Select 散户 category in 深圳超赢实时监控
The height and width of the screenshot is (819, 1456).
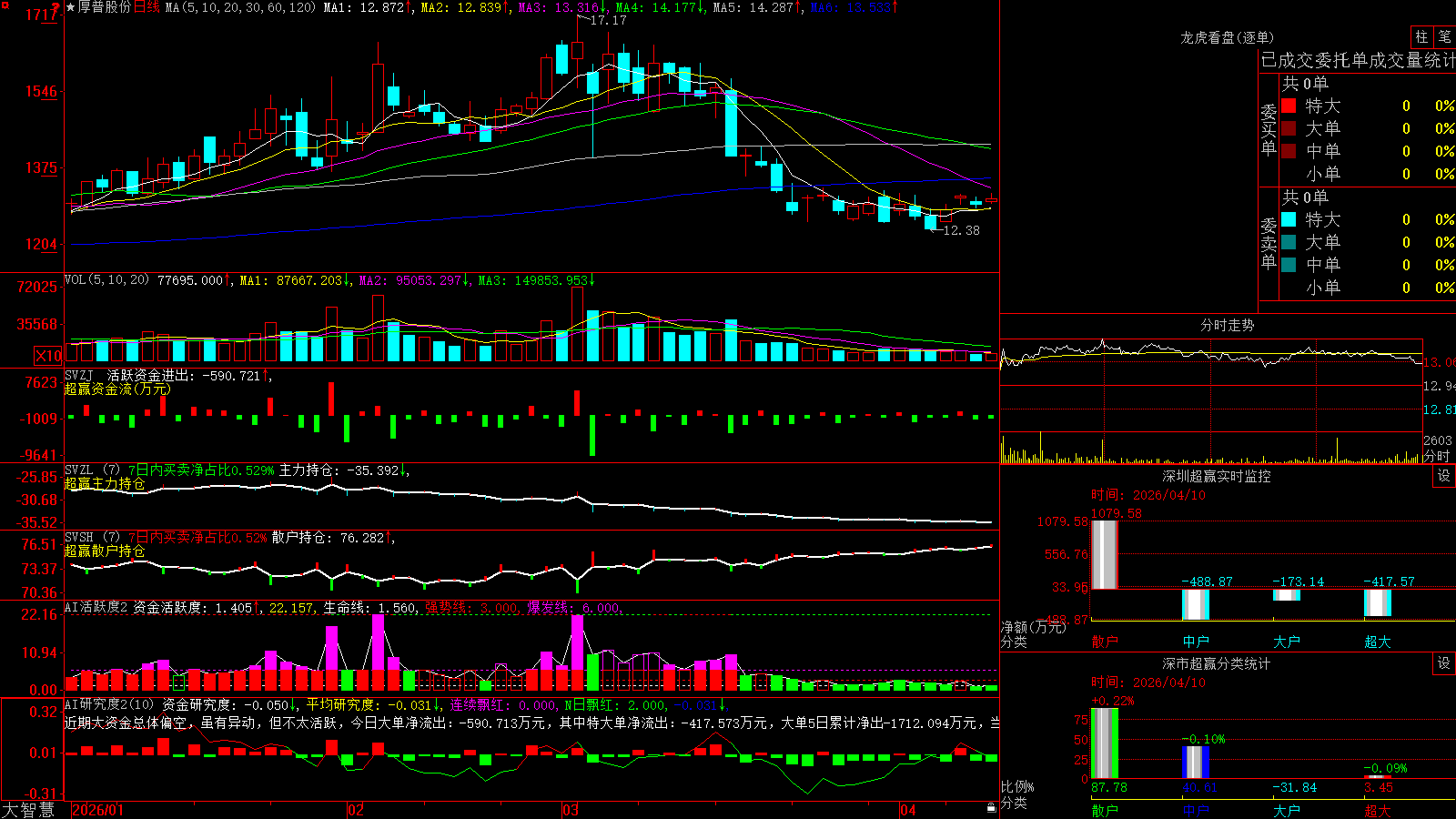click(1105, 642)
